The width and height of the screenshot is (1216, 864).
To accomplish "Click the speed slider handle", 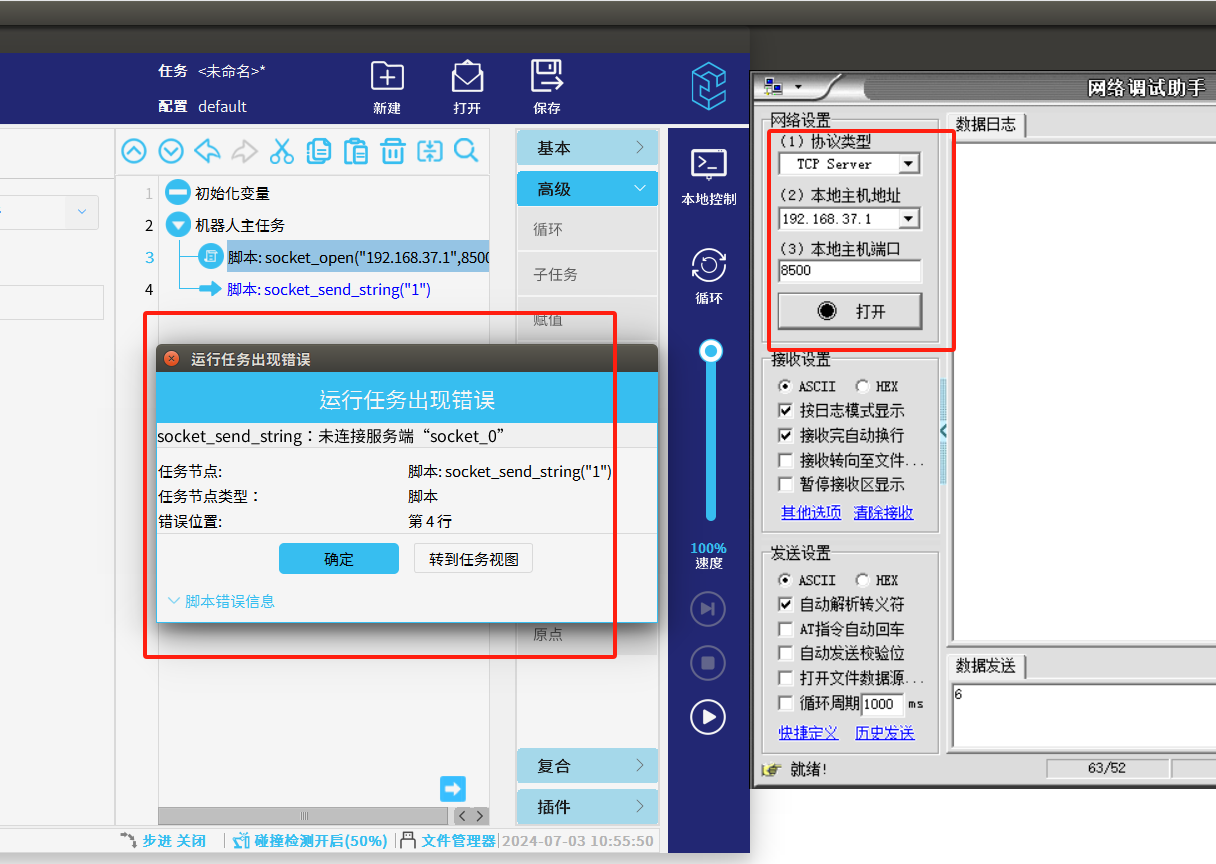I will (711, 351).
